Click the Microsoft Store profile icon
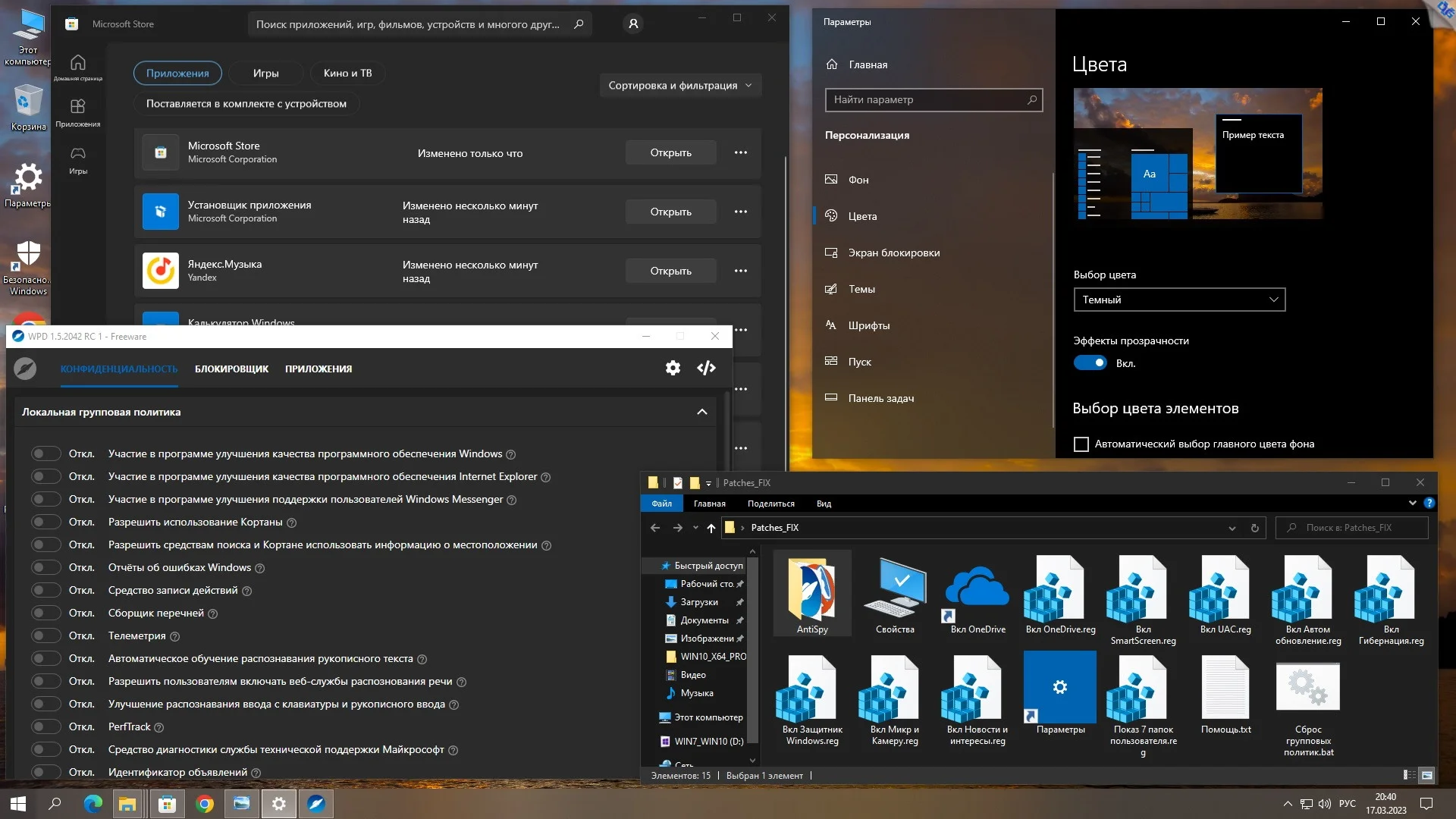This screenshot has width=1456, height=819. point(633,24)
